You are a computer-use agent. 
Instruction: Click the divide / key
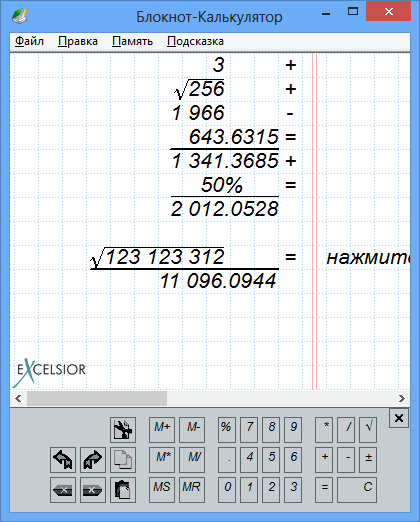(346, 430)
